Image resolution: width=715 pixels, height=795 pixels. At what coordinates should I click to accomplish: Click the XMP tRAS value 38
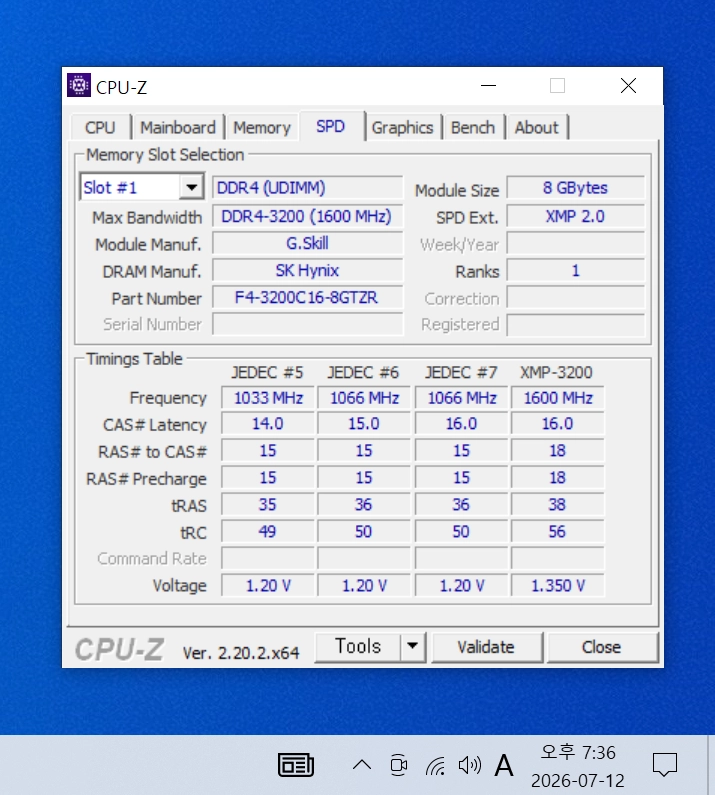(x=558, y=504)
